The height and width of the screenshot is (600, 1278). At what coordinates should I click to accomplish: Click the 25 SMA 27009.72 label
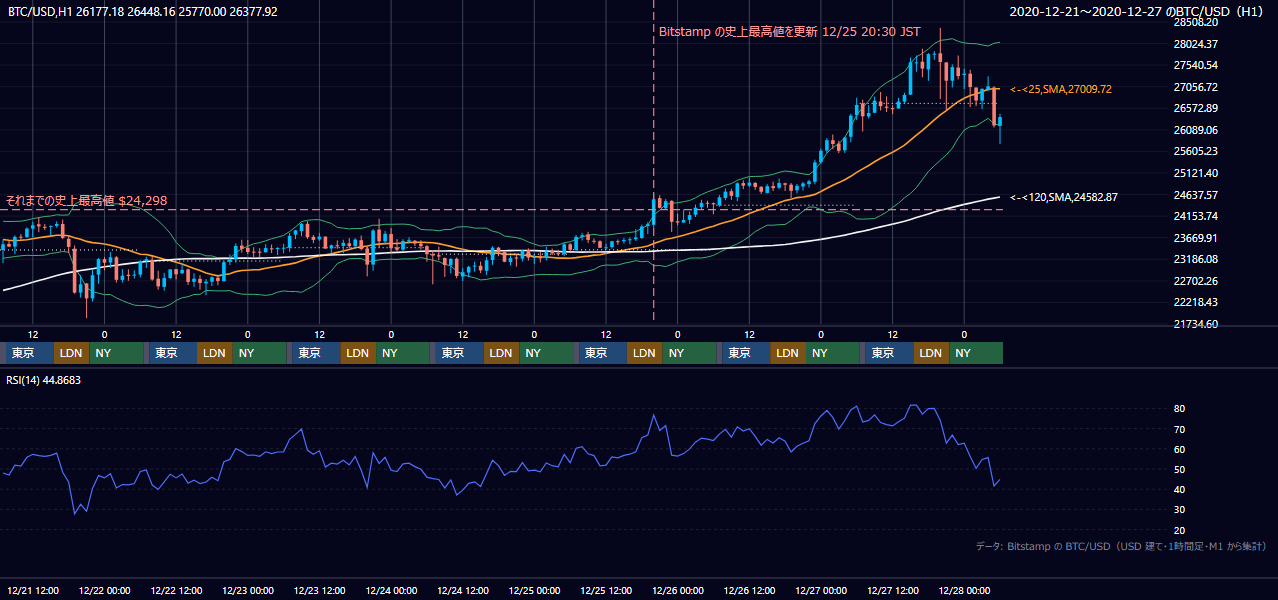click(1061, 89)
